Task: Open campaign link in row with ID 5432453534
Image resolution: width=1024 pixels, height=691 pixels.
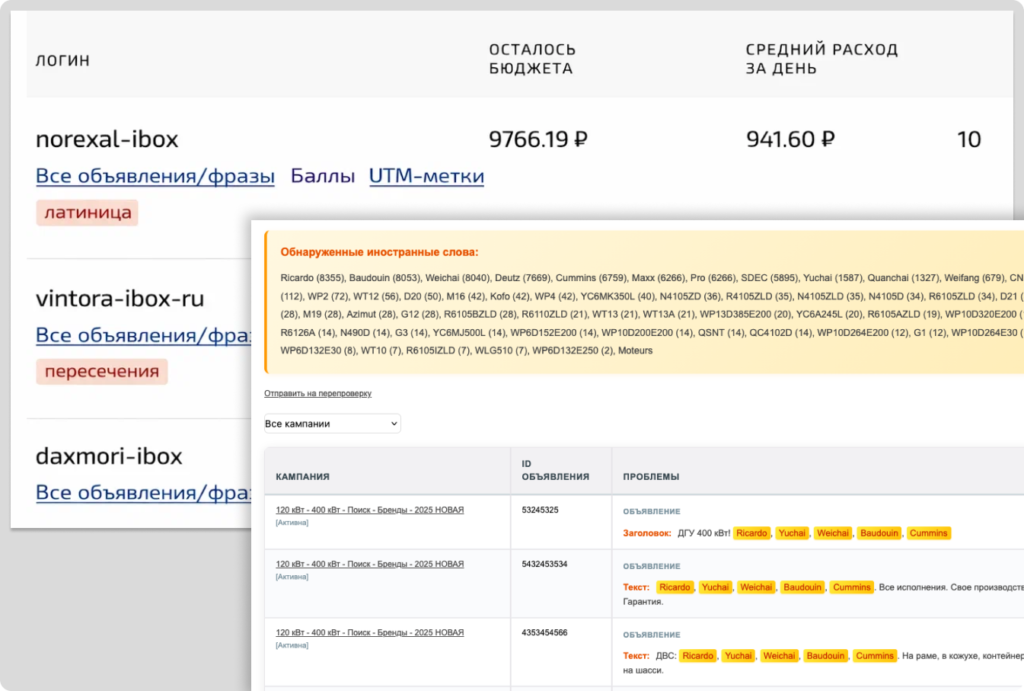Action: 369,564
